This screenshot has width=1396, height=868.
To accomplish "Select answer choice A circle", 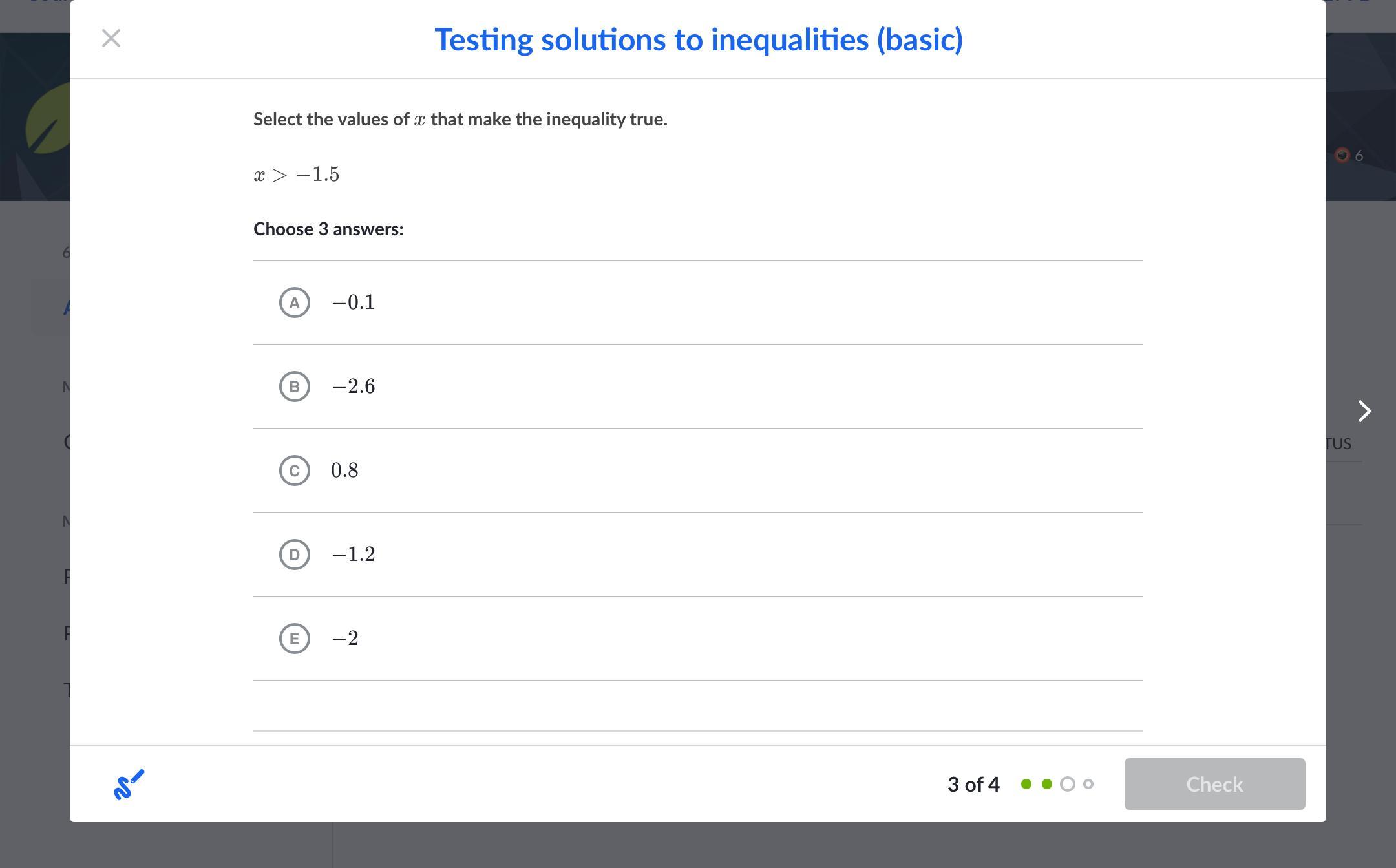I will pyautogui.click(x=295, y=302).
